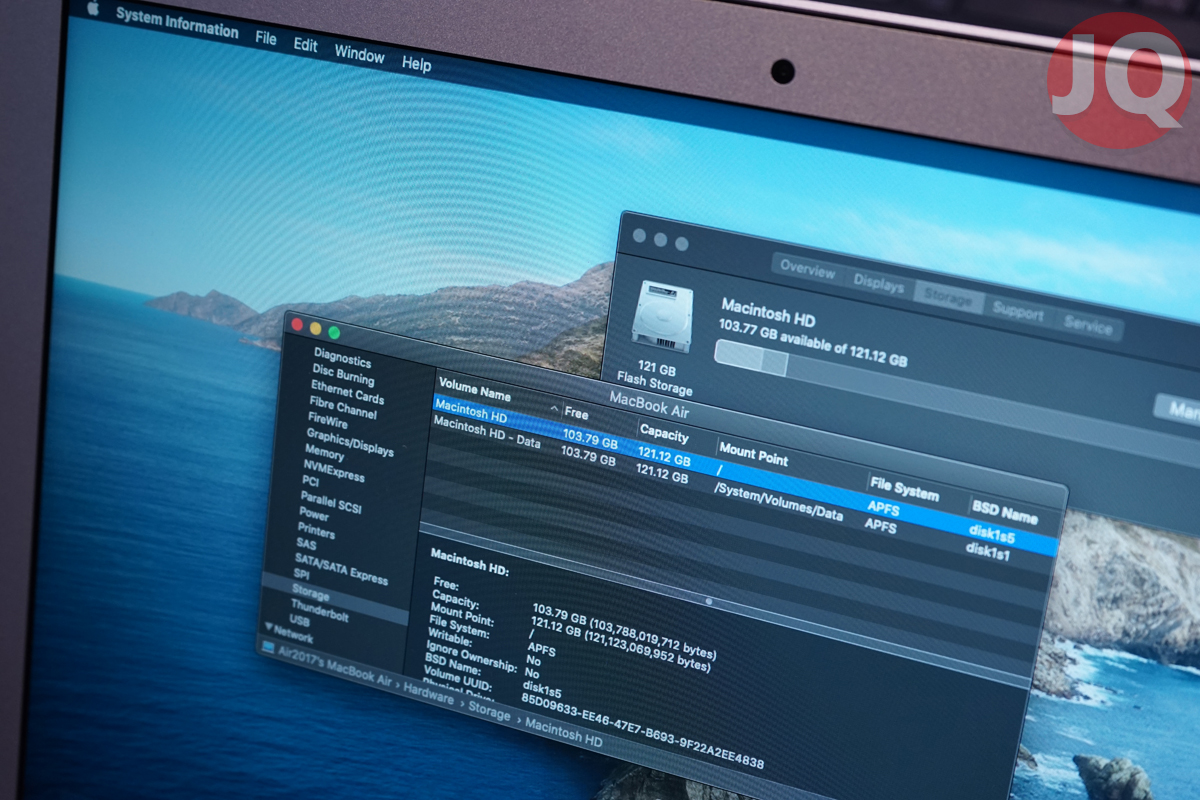
Task: Click the disk1s1 BSD name cell
Action: [x=987, y=551]
